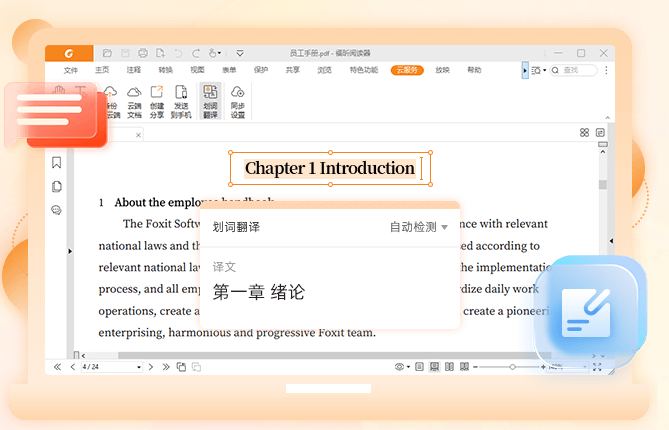Click the Redo arrow icon
669x430 pixels.
(x=196, y=53)
